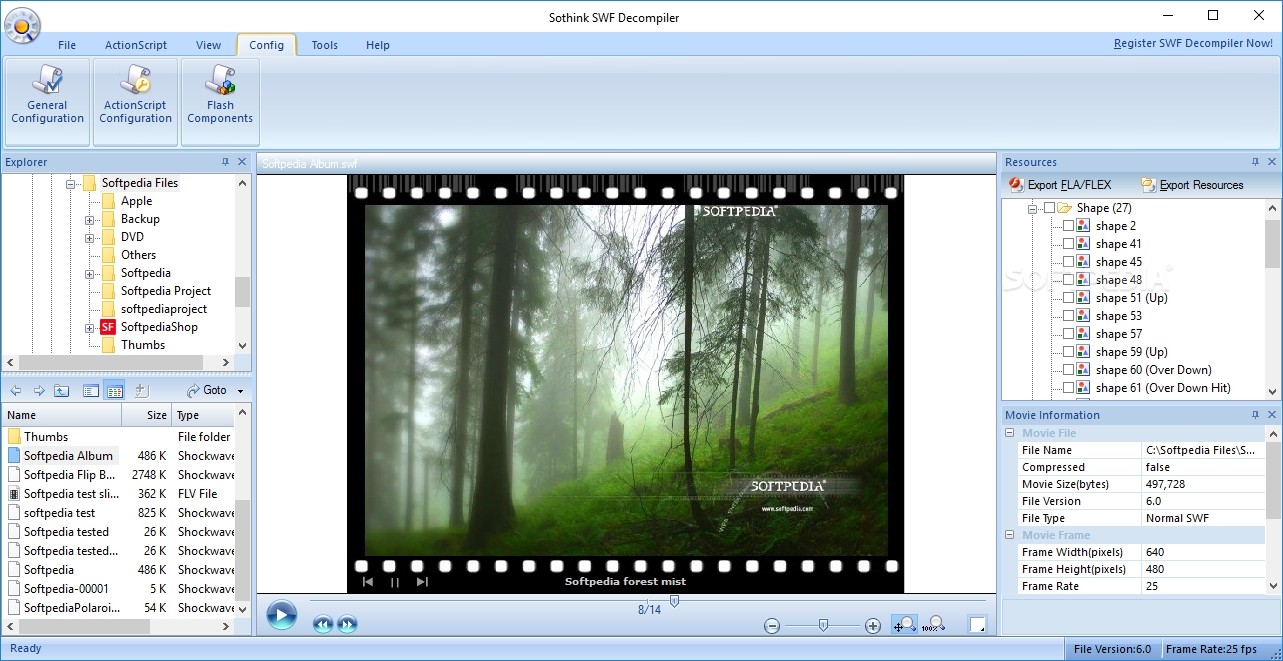Zoom out with the minus button

772,626
